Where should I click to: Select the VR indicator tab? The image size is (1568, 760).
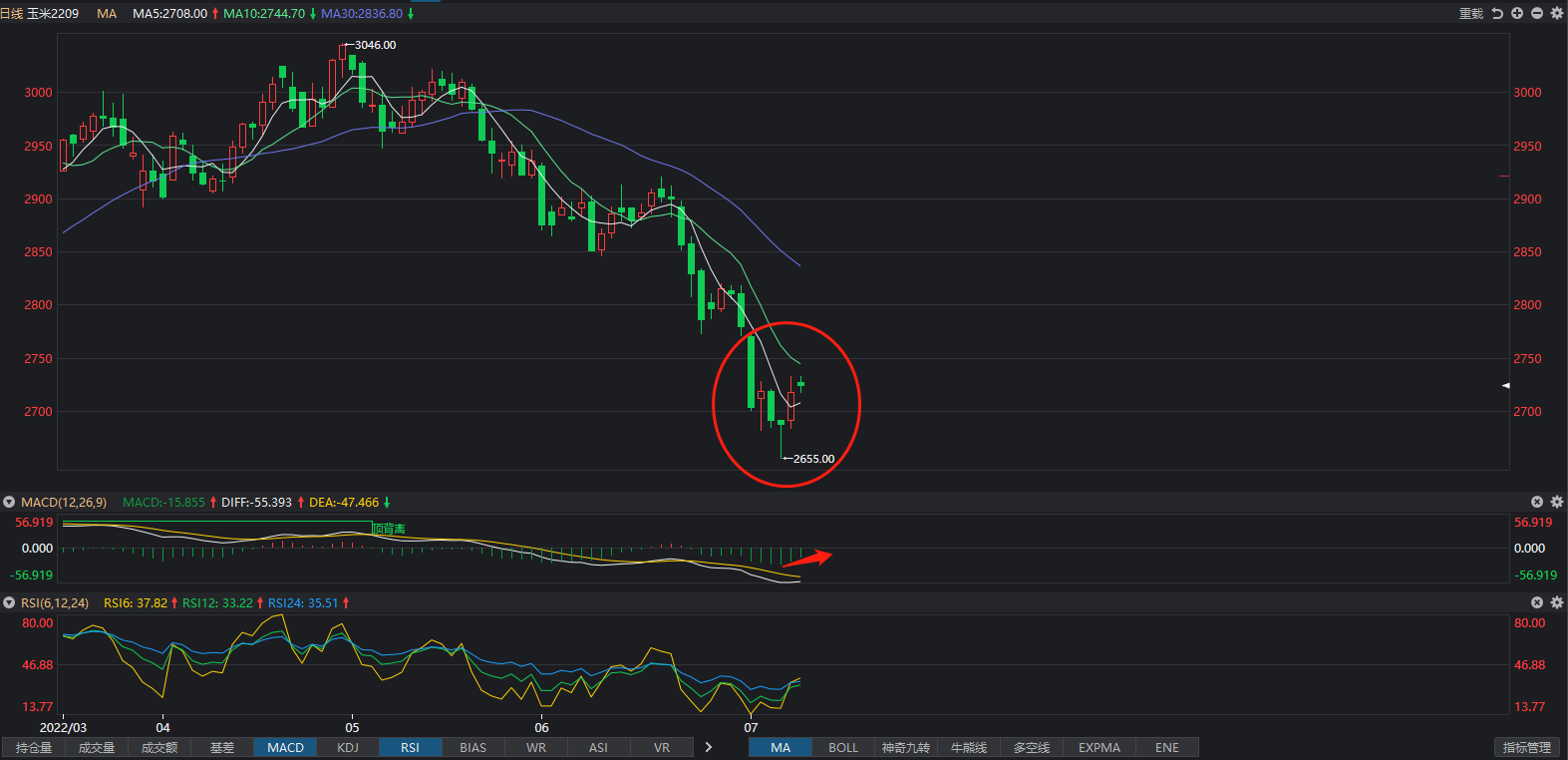click(662, 747)
